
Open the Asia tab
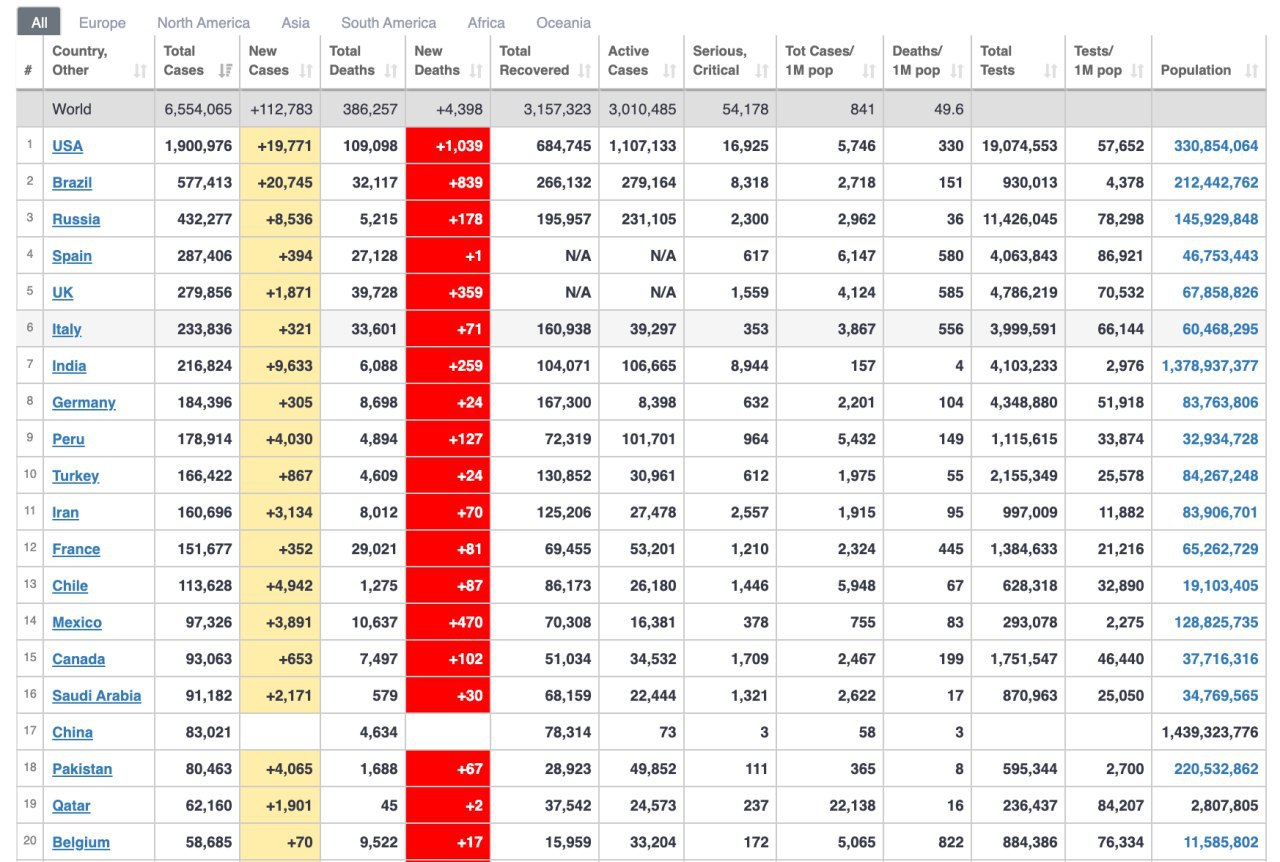click(x=295, y=22)
